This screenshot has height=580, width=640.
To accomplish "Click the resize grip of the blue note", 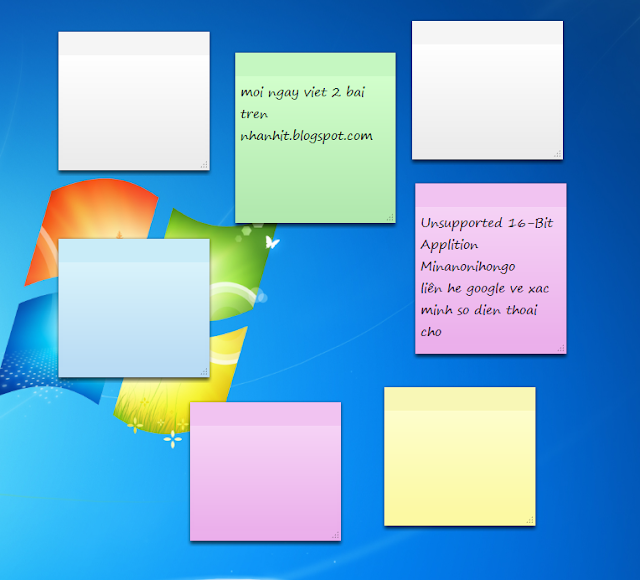I will coord(204,372).
